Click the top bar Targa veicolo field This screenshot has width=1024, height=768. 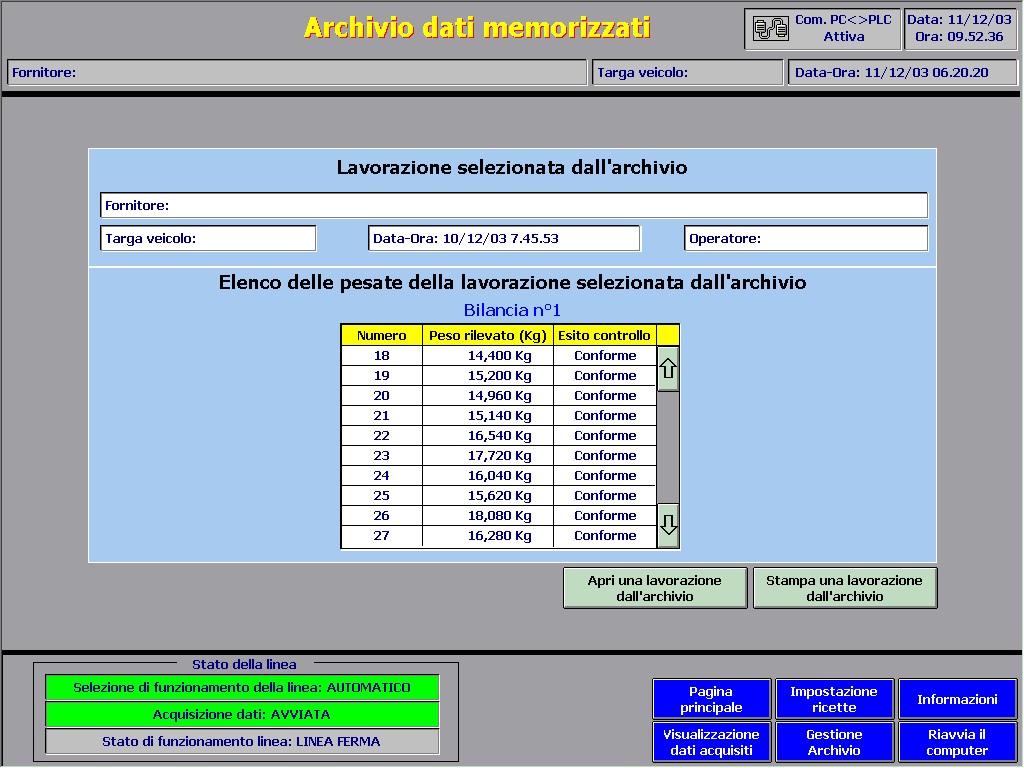click(x=688, y=72)
